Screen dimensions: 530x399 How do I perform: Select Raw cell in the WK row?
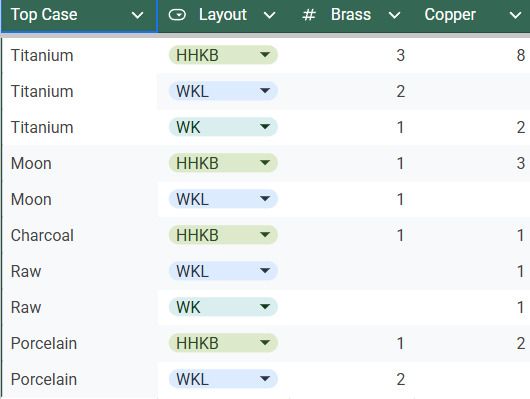click(80, 307)
